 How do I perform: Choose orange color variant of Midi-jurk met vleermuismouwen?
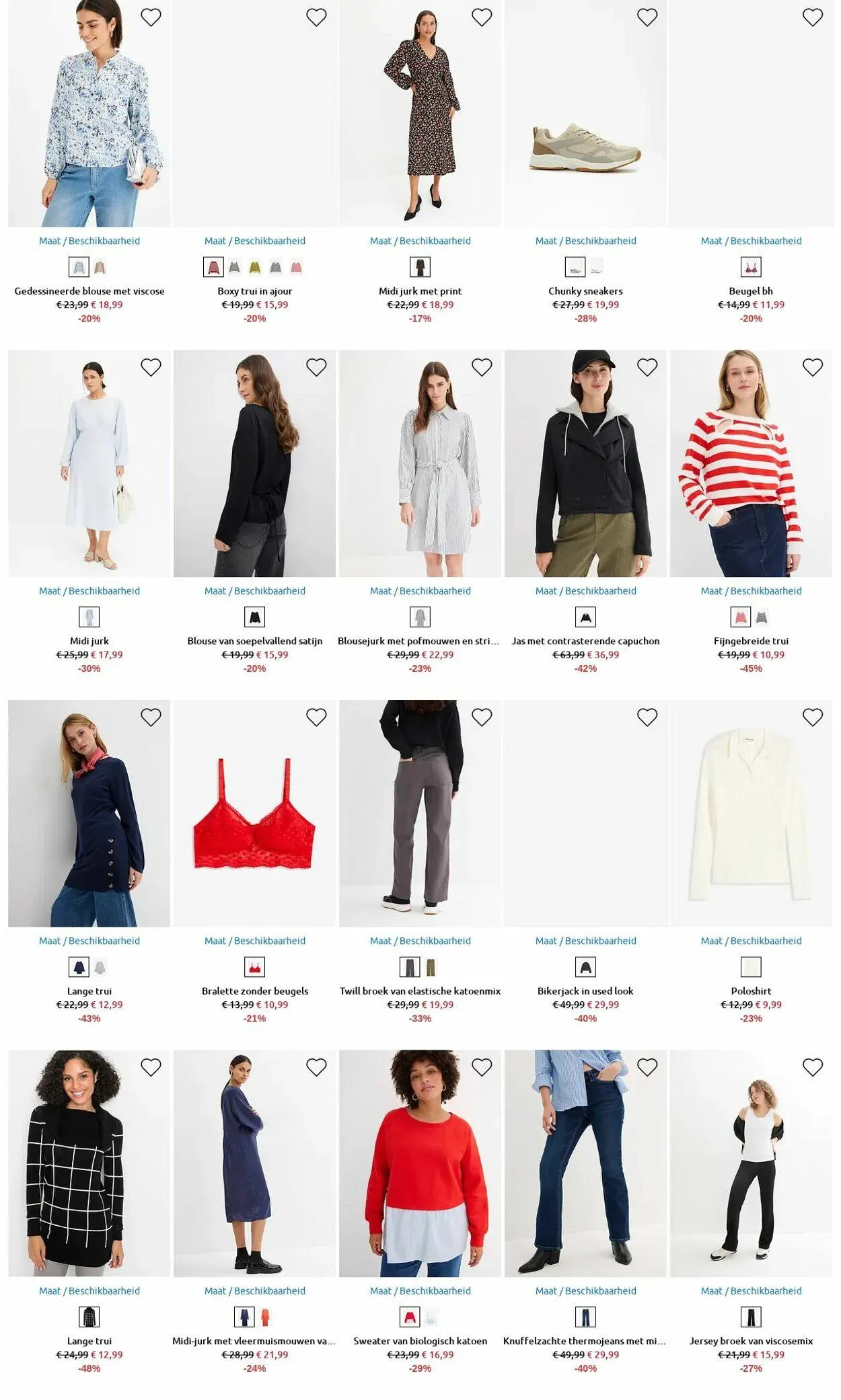pyautogui.click(x=265, y=1317)
